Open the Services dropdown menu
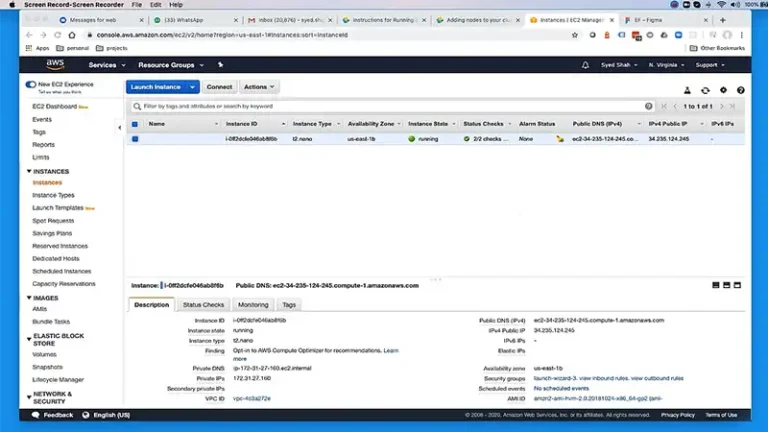The height and width of the screenshot is (432, 768). pos(107,65)
